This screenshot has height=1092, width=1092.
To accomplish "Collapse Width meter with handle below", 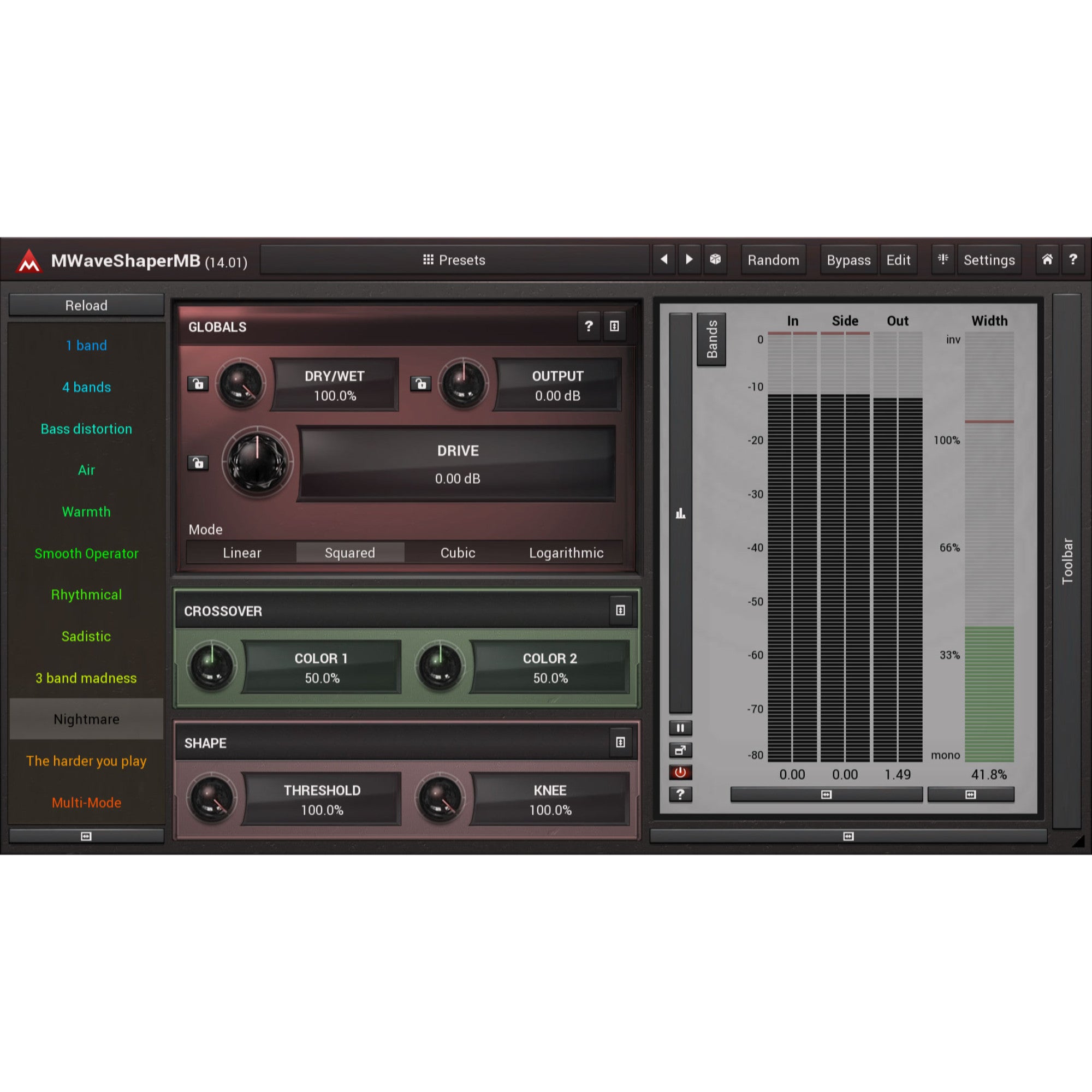I will [970, 794].
